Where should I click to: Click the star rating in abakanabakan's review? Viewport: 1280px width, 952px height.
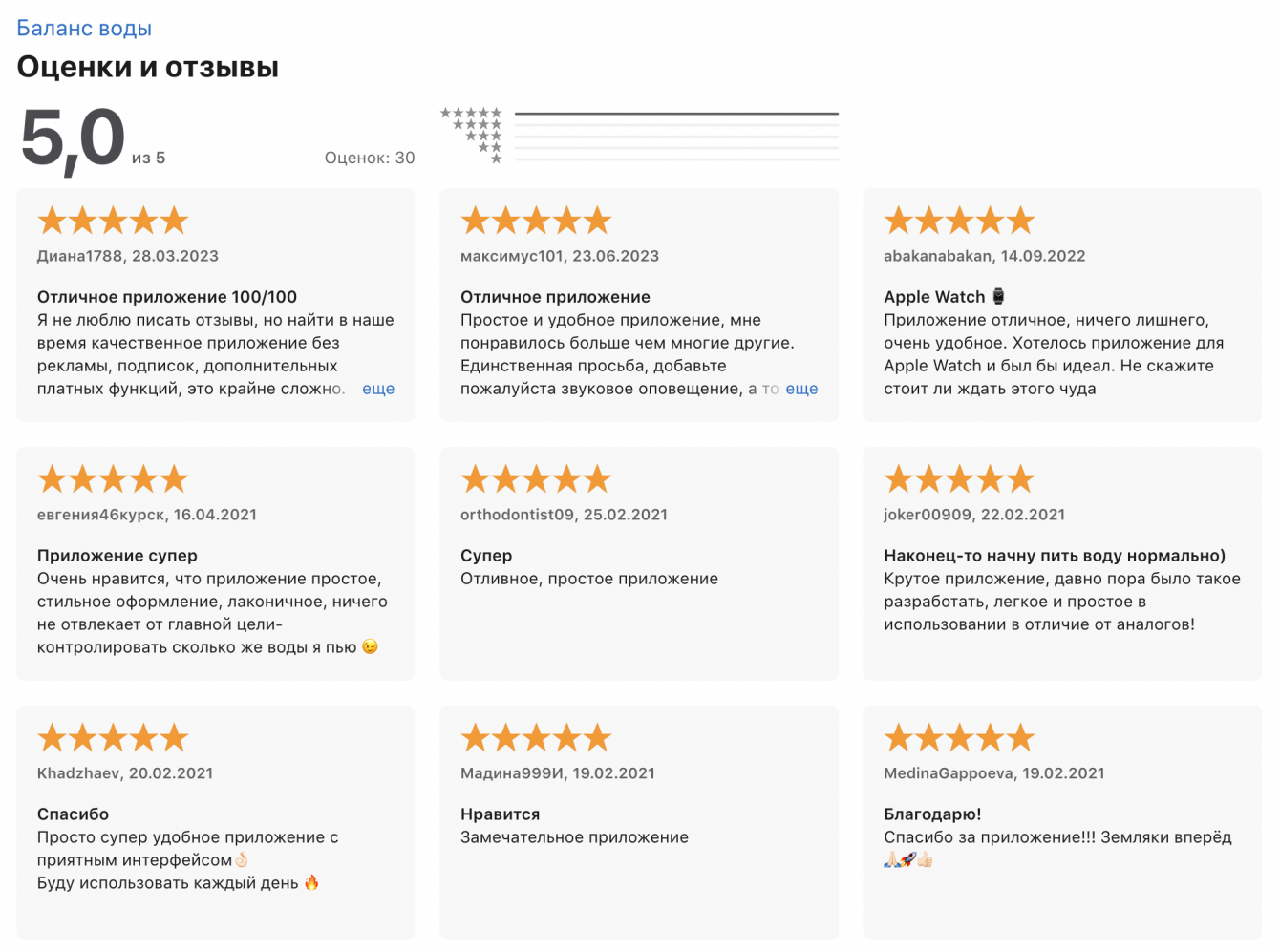pyautogui.click(x=959, y=221)
